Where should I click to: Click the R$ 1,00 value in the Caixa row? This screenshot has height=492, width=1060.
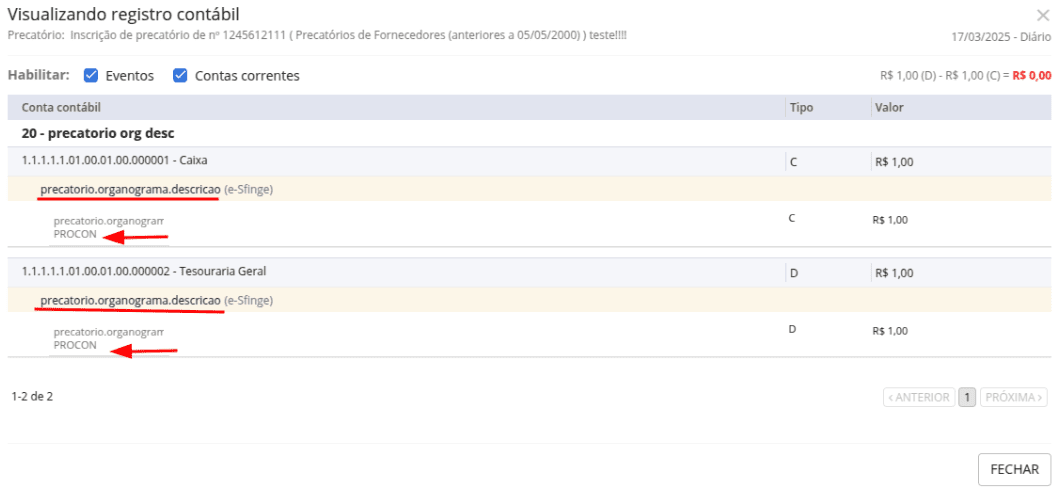coord(894,161)
